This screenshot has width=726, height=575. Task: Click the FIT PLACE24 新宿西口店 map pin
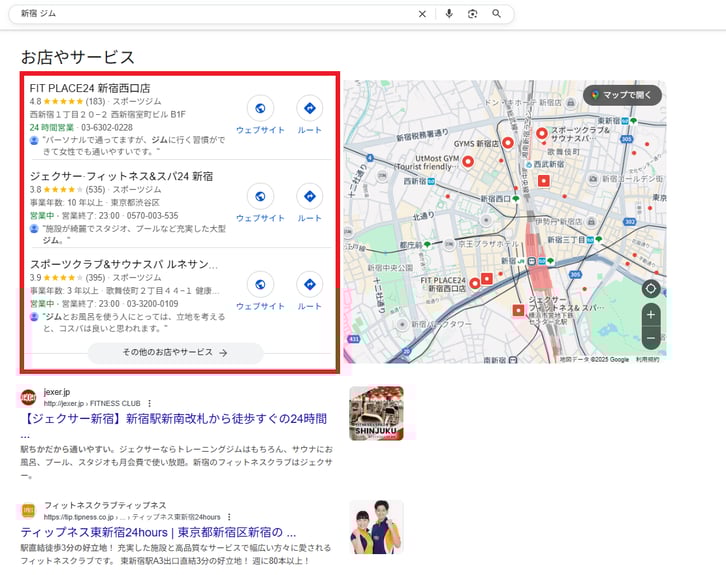(x=475, y=283)
